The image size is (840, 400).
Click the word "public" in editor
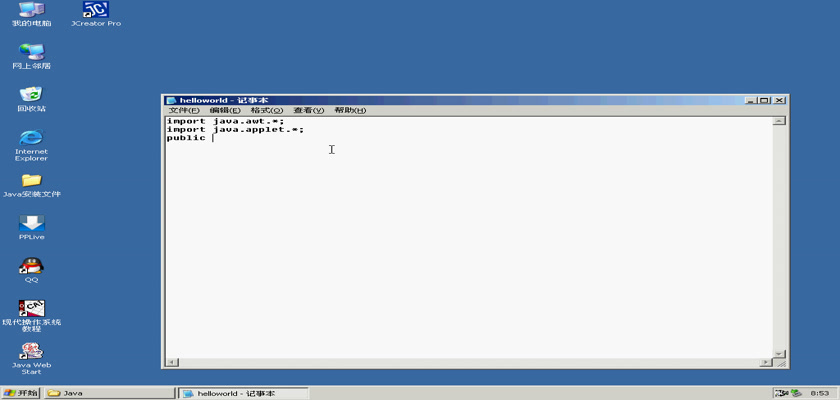(x=186, y=138)
